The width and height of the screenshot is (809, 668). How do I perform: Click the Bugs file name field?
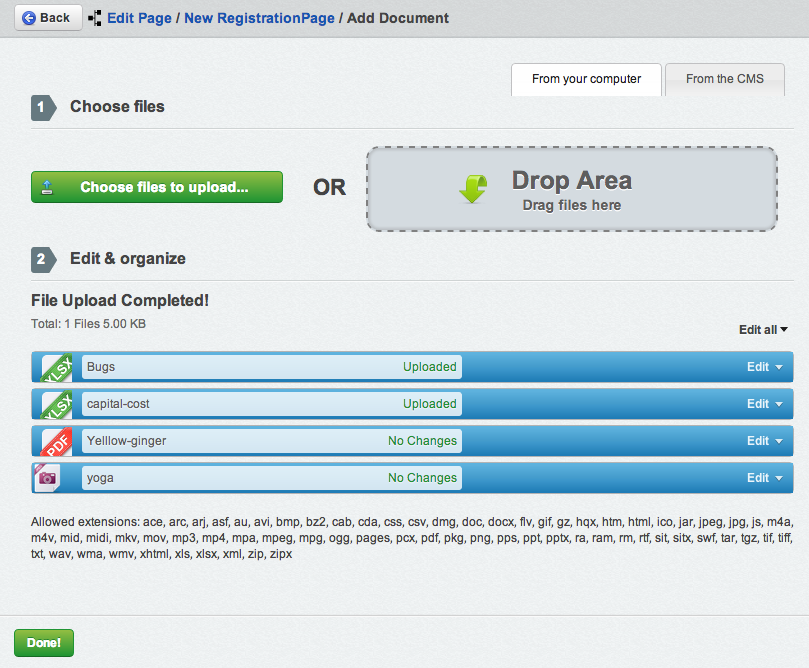pyautogui.click(x=240, y=367)
